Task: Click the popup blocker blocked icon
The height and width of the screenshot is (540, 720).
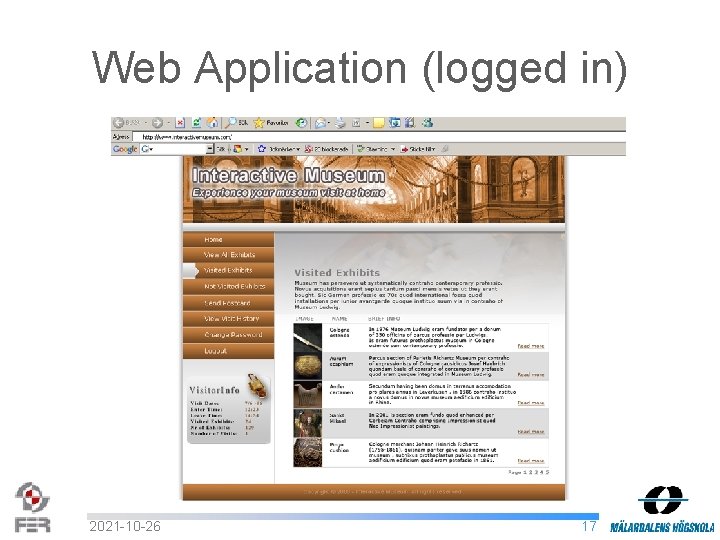Action: click(309, 149)
